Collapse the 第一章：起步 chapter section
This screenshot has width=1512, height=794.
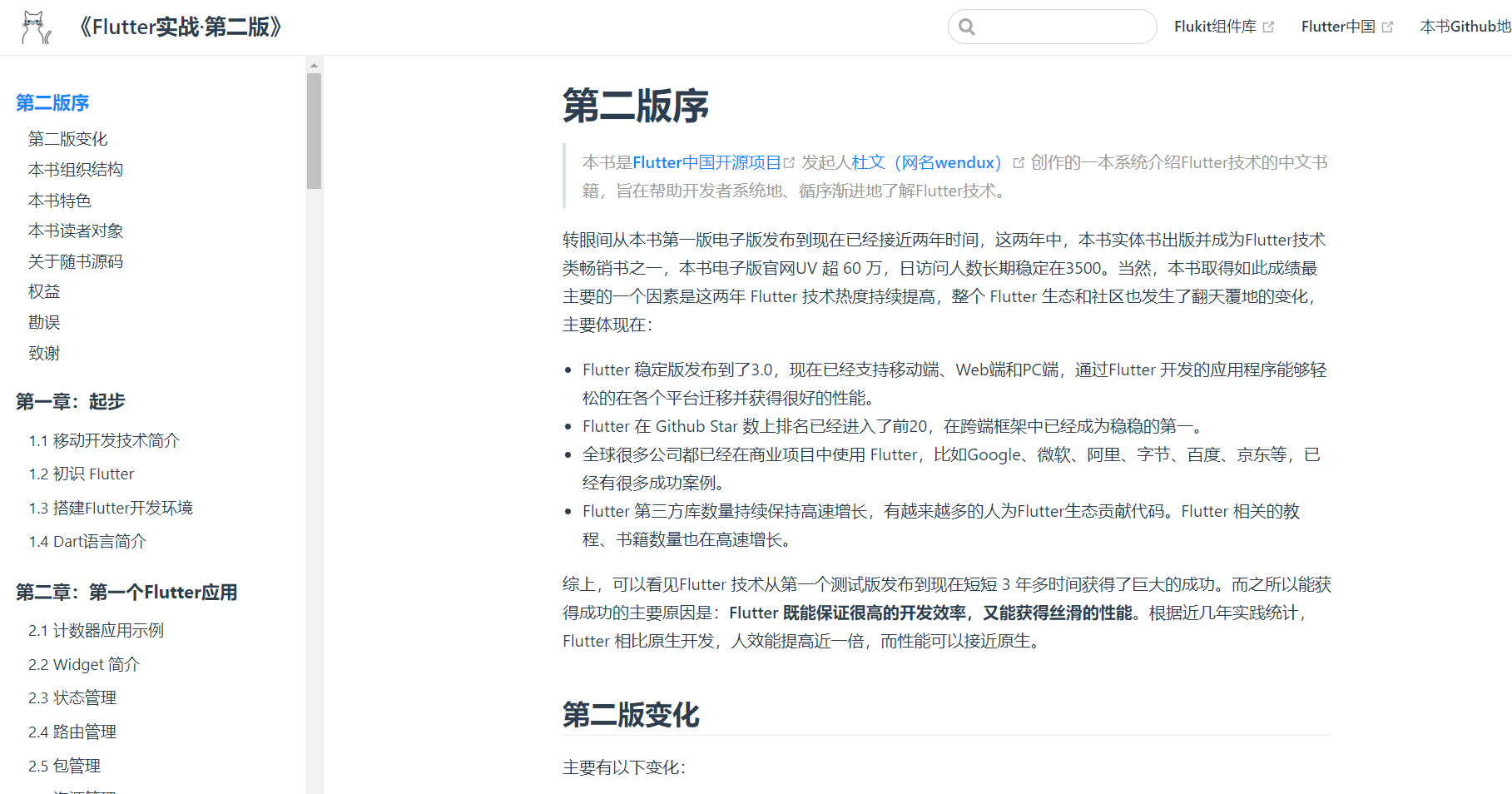click(x=71, y=401)
